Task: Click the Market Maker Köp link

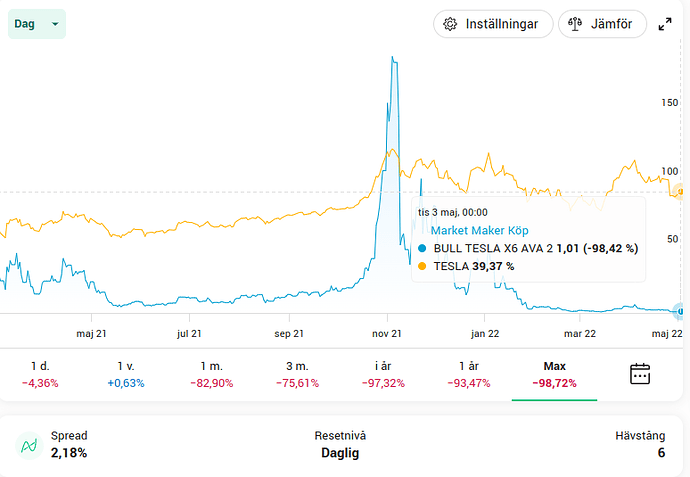Action: 479,231
